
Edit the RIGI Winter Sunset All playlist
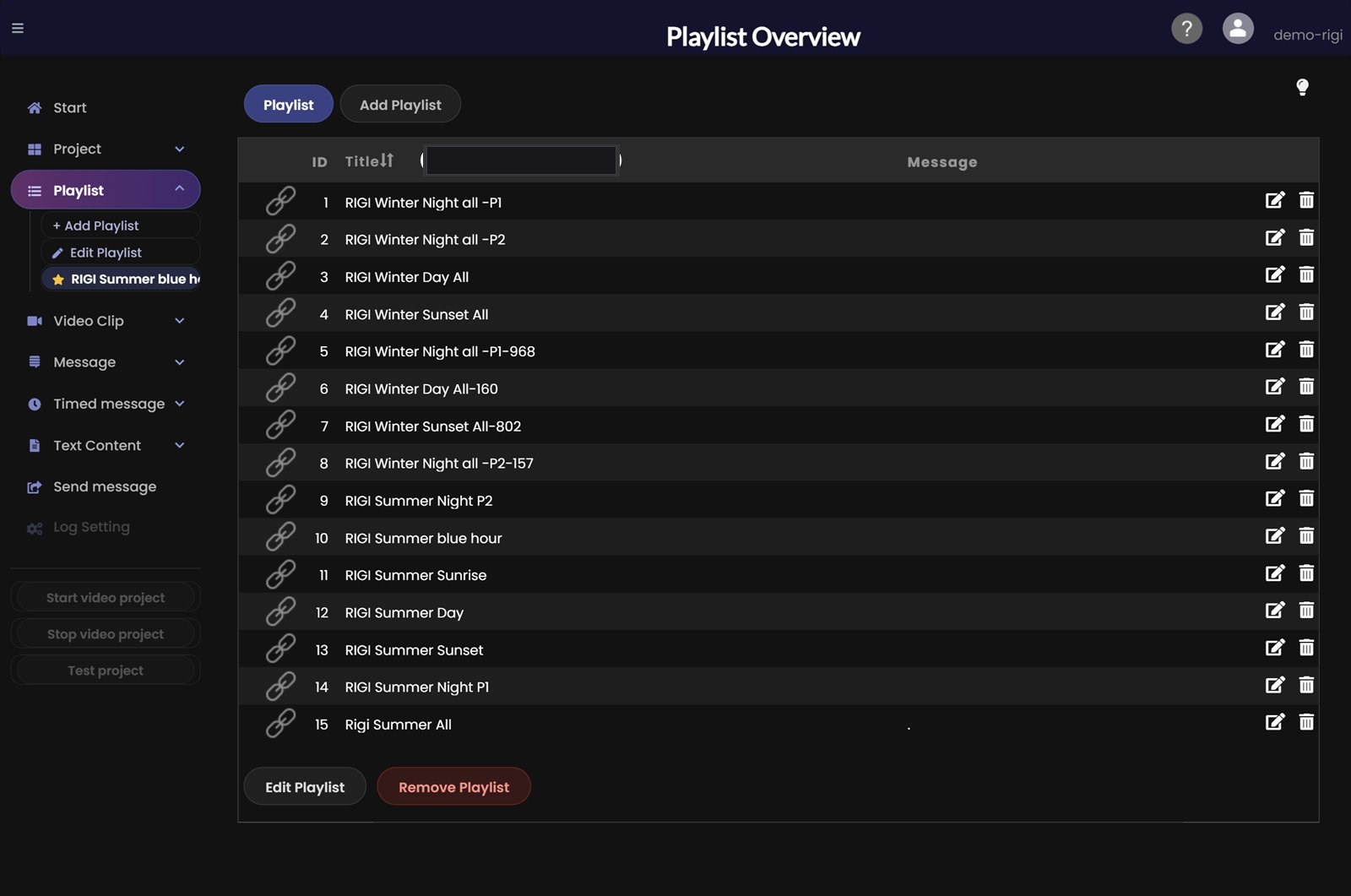pyautogui.click(x=1275, y=312)
